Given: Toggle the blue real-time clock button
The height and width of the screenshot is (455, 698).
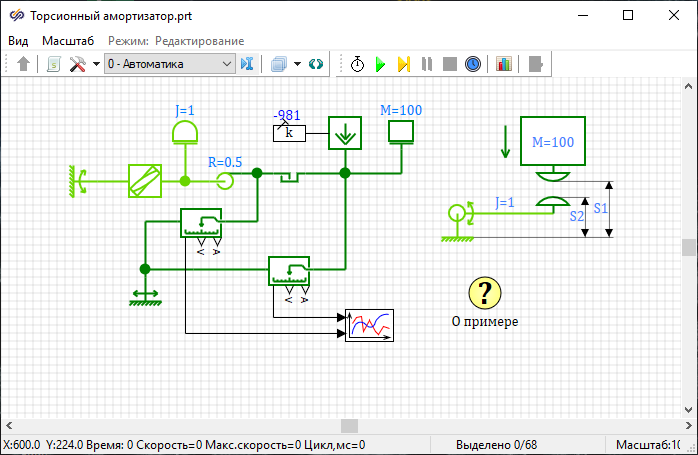Looking at the screenshot, I should coord(473,64).
